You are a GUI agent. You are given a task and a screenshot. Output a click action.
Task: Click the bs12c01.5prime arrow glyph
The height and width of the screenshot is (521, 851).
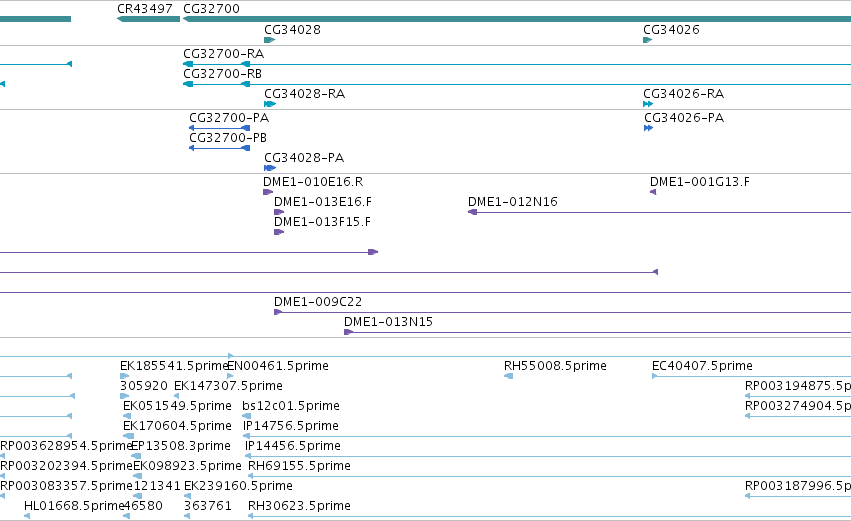(x=246, y=416)
